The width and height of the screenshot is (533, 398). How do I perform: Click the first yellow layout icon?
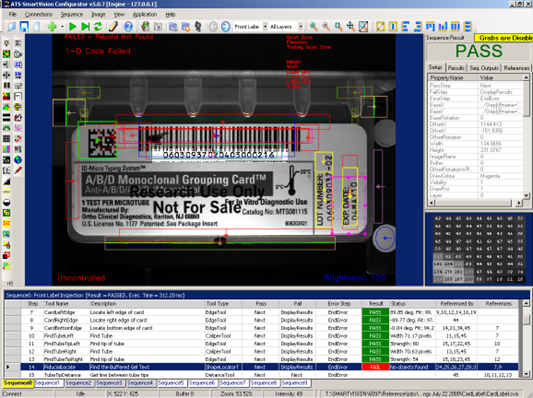(380, 26)
